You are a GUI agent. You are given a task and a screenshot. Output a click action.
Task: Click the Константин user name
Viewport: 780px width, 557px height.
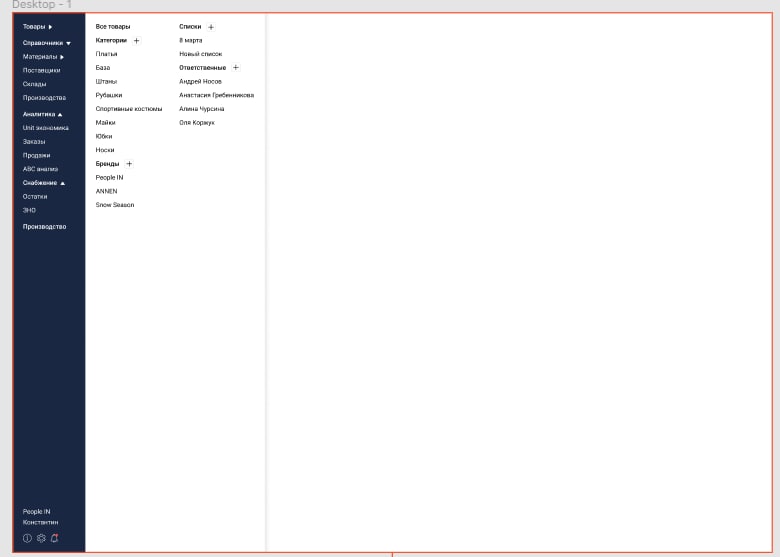40,523
